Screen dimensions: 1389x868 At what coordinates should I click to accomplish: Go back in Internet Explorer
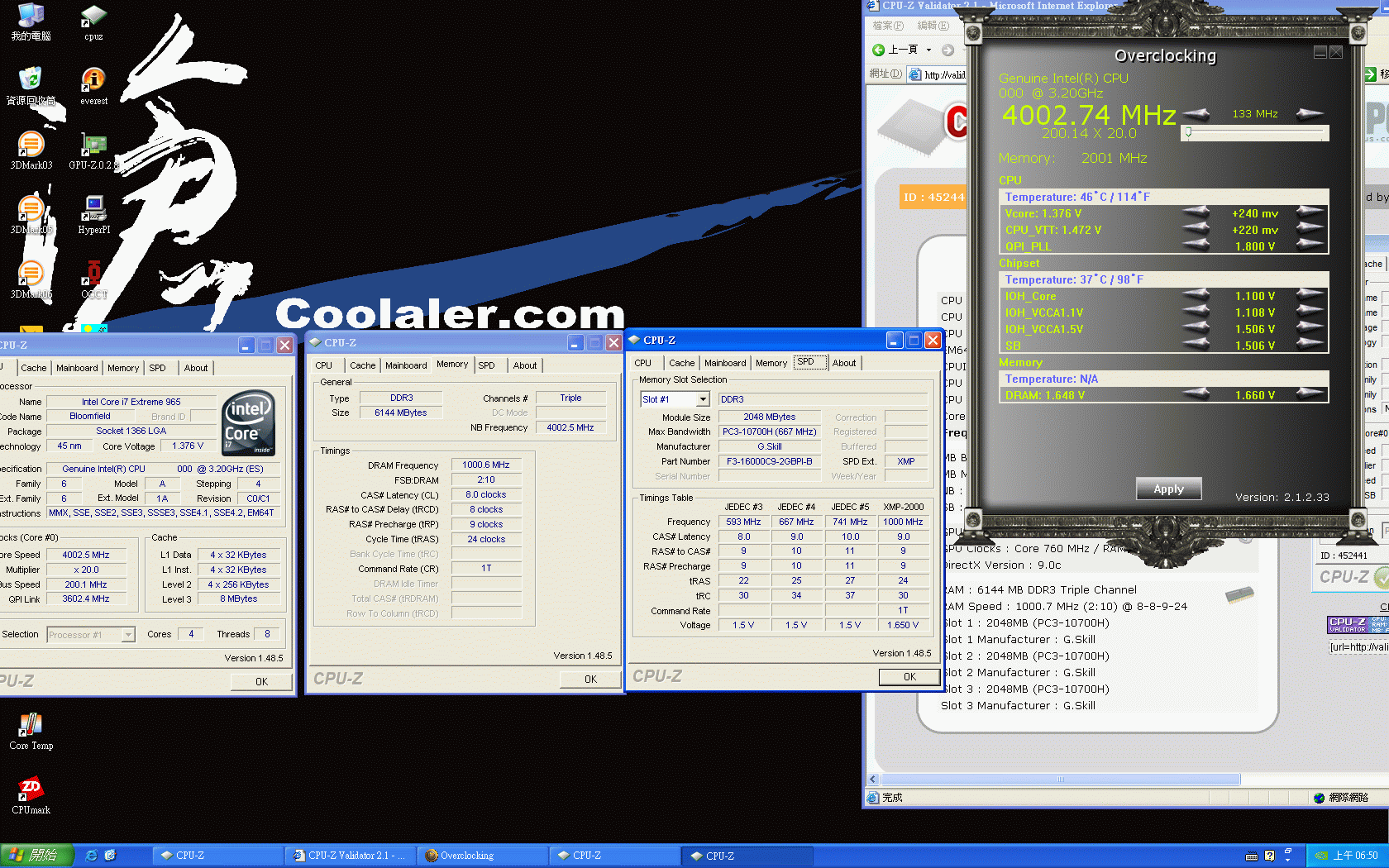(x=895, y=50)
